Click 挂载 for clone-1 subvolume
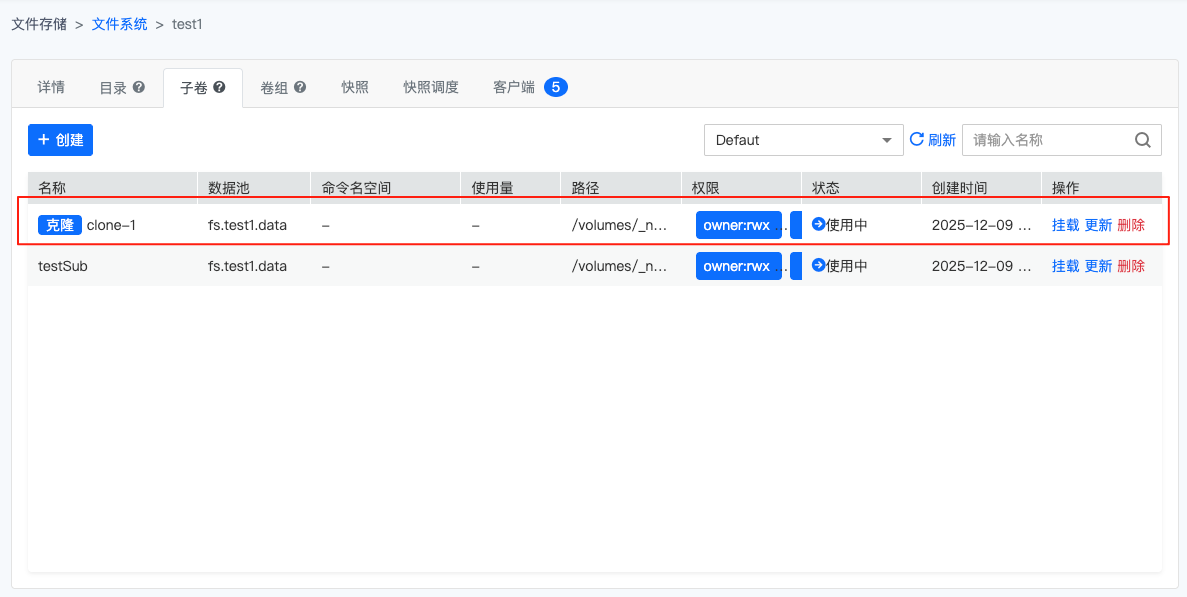Image resolution: width=1187 pixels, height=597 pixels. coord(1065,225)
